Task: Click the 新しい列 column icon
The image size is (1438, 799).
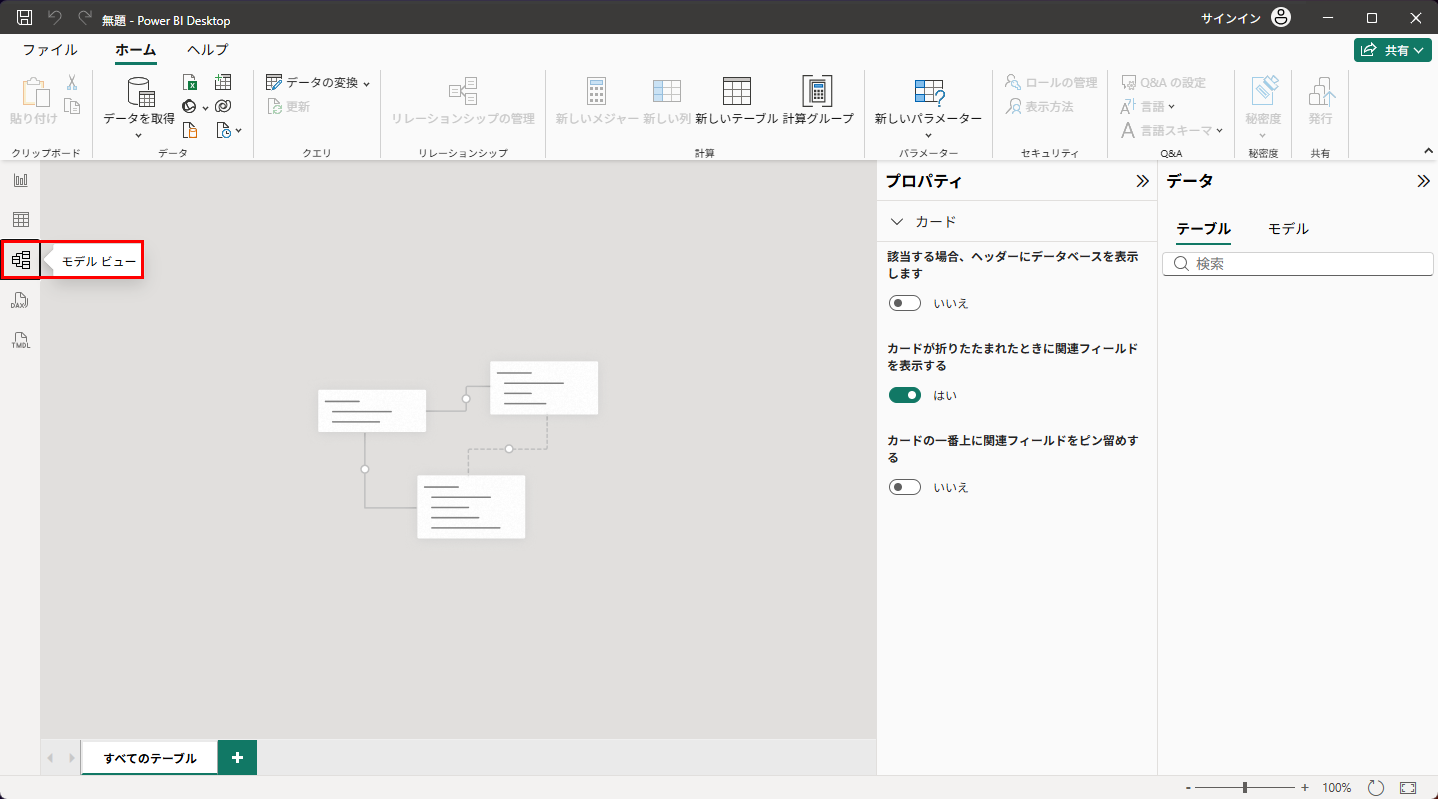Action: point(667,91)
